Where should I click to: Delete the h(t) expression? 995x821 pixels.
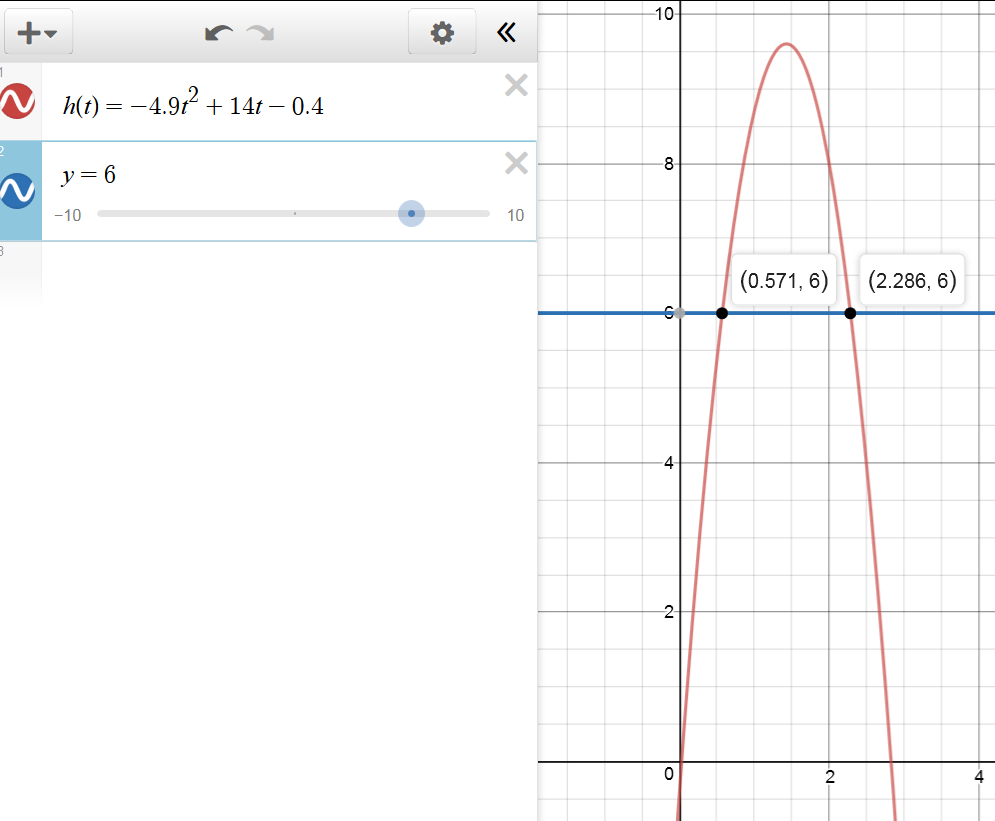[x=516, y=86]
